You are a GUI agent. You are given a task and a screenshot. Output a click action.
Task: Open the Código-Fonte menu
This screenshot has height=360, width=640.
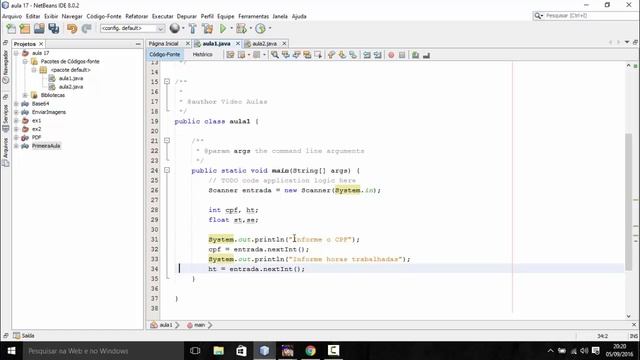(x=104, y=16)
